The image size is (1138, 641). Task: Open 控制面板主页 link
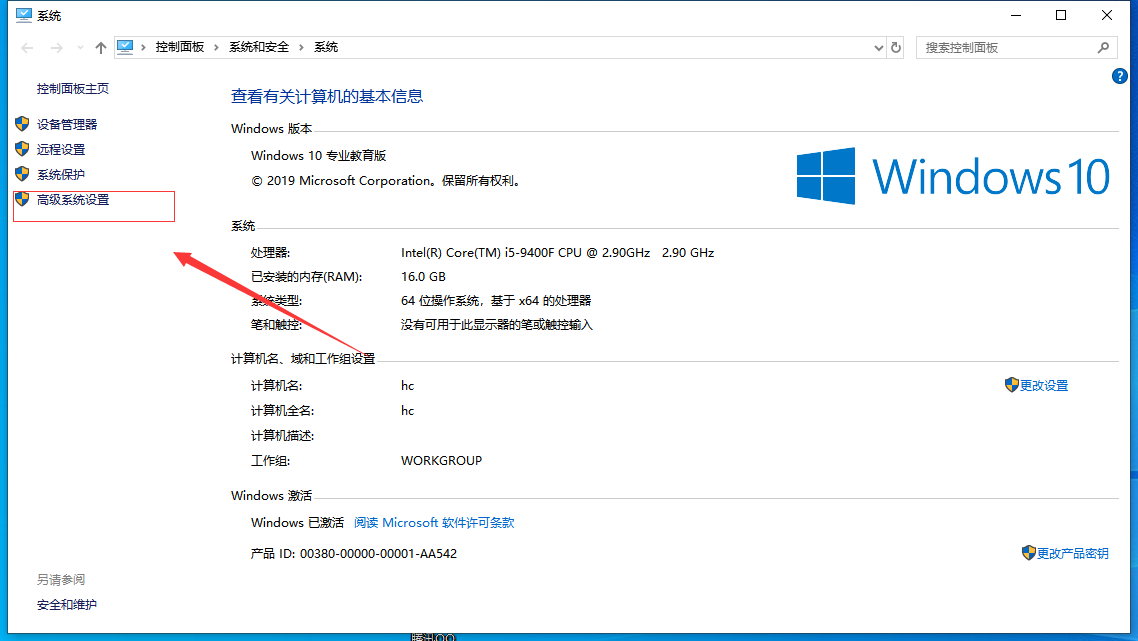click(73, 89)
